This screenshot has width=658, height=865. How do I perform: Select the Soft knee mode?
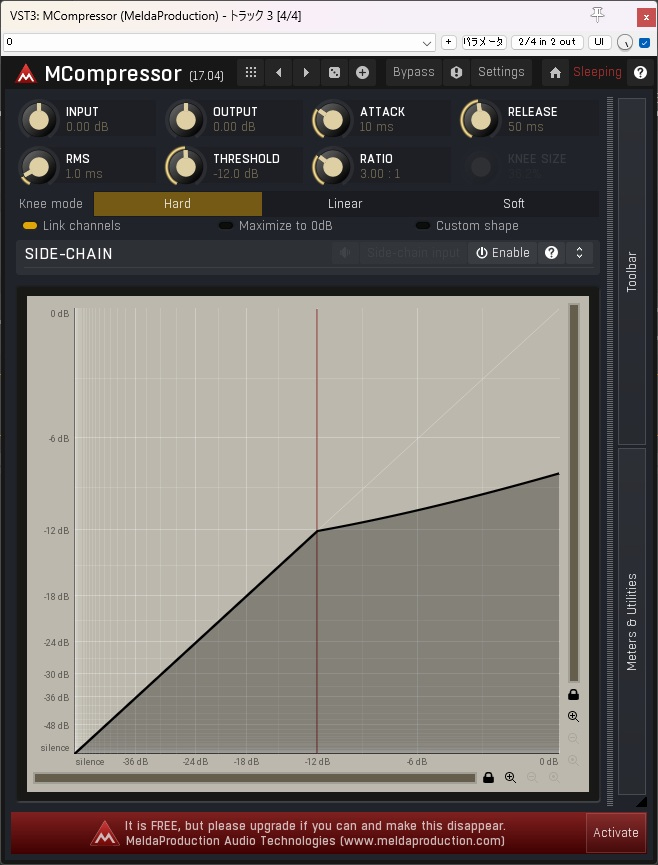point(514,204)
